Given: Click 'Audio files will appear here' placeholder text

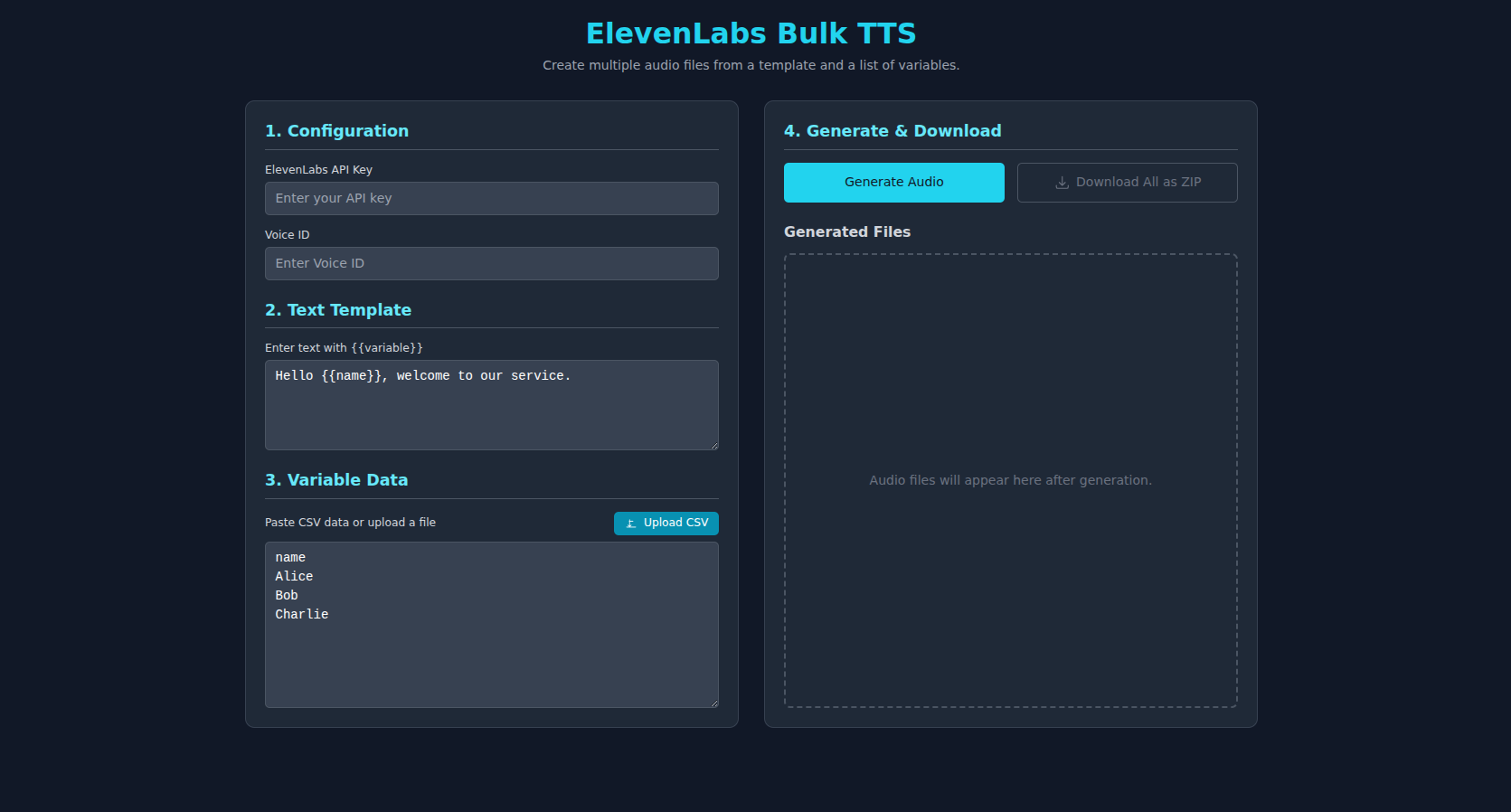Looking at the screenshot, I should pos(1010,480).
